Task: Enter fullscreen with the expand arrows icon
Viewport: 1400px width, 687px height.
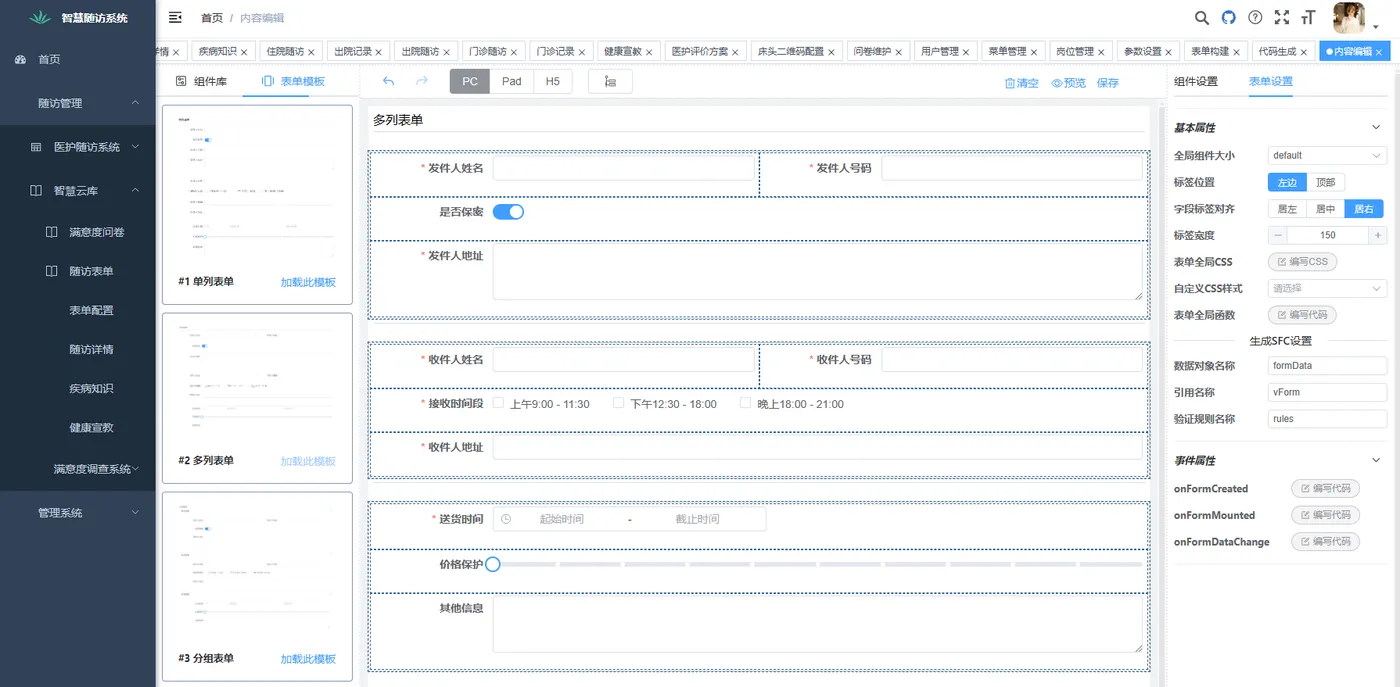Action: [1282, 17]
